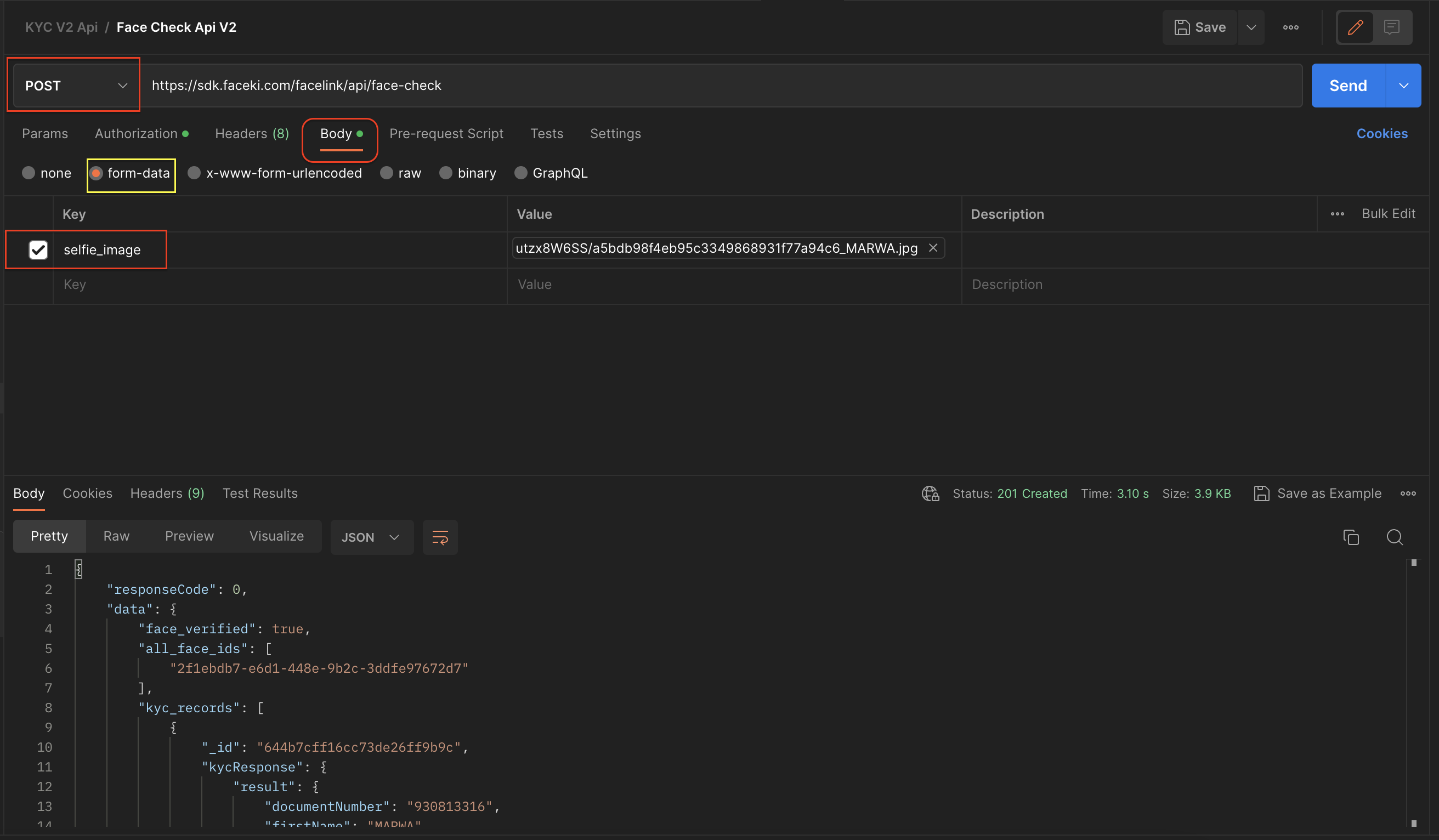Open the JSON response format dropdown
Image resolution: width=1439 pixels, height=840 pixels.
(x=371, y=537)
